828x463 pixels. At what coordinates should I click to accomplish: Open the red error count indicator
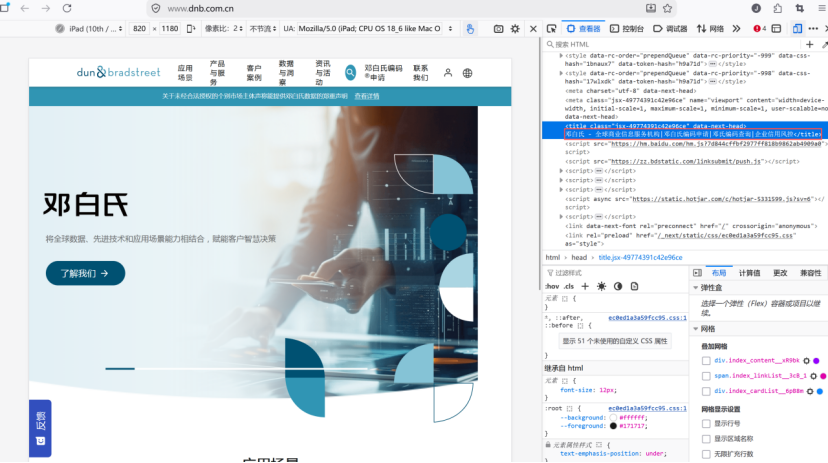pos(760,29)
